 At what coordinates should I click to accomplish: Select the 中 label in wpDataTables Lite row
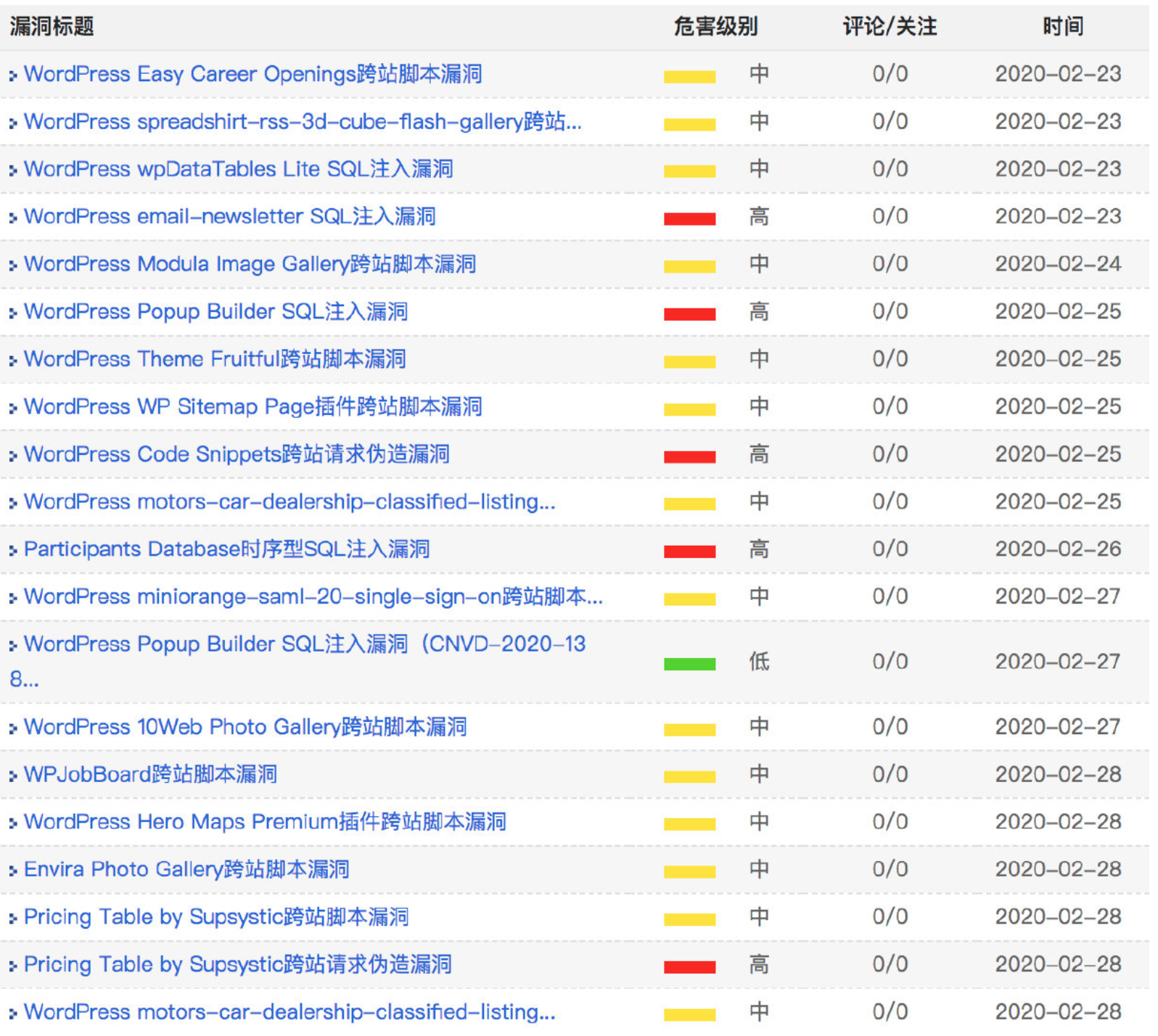tap(759, 169)
